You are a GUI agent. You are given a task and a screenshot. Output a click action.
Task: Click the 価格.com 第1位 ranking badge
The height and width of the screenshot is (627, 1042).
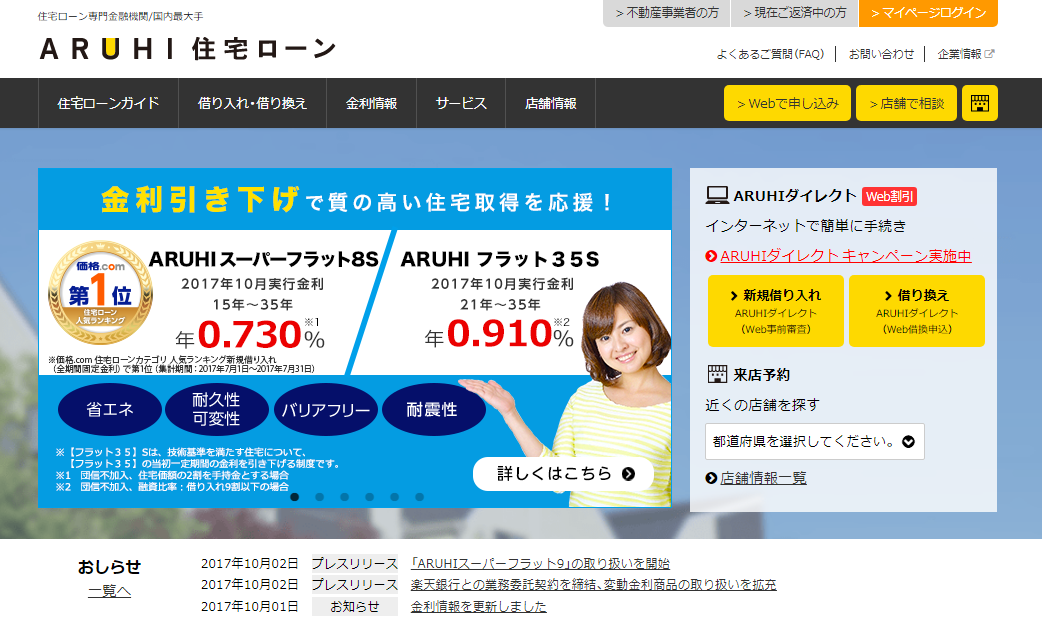(100, 292)
